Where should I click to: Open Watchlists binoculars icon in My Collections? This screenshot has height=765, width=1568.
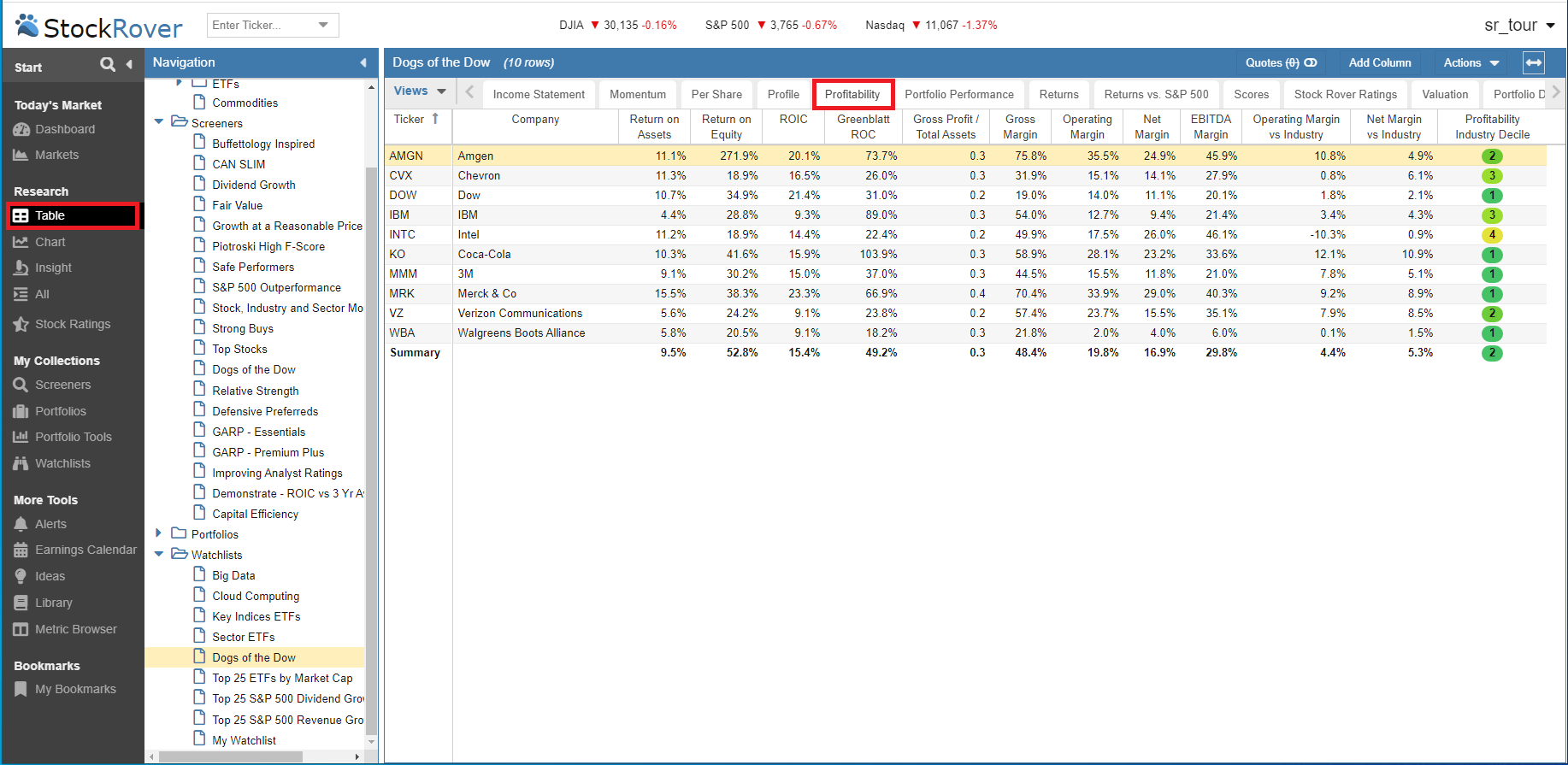21,463
